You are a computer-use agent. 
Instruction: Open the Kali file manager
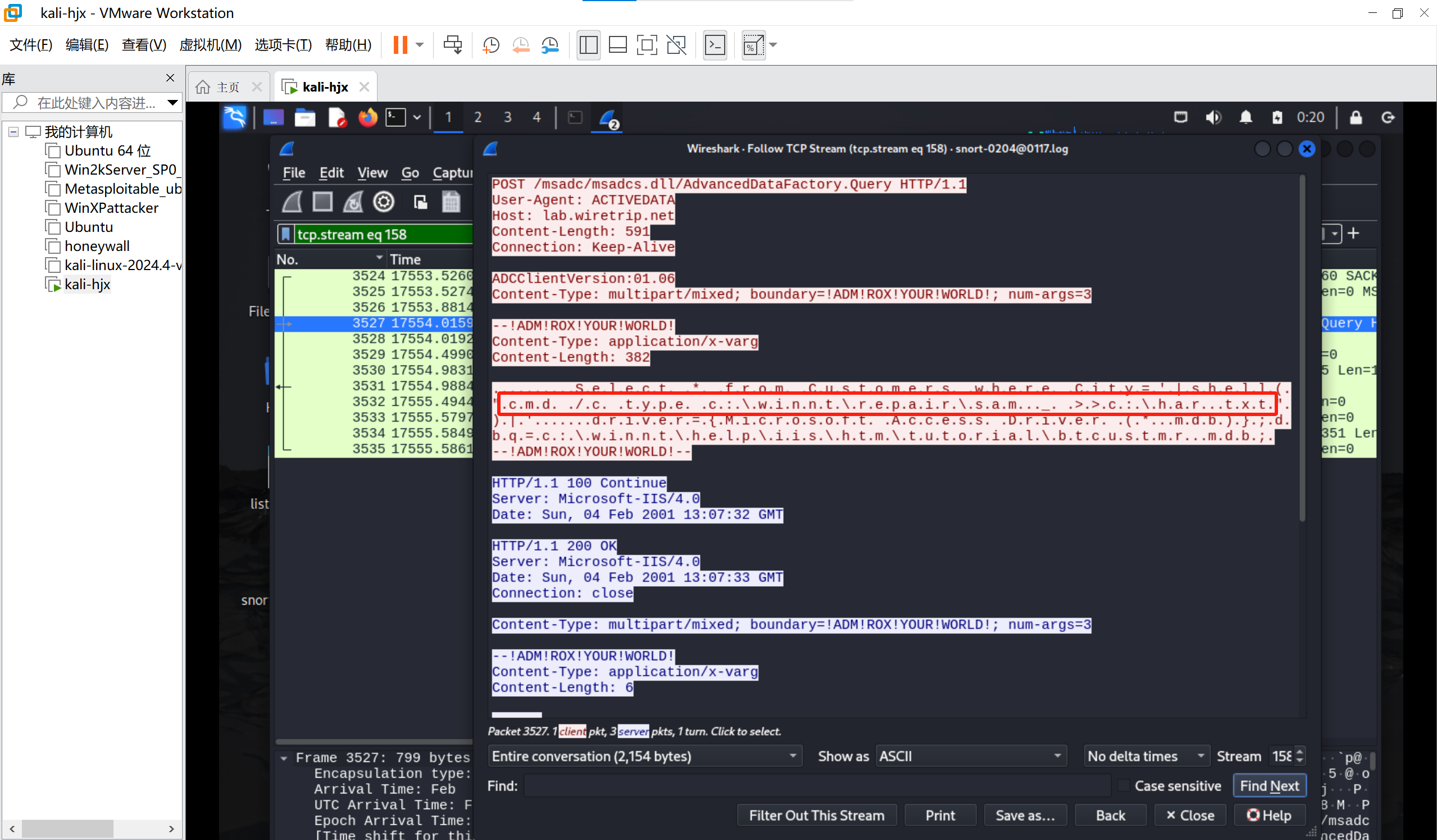click(304, 117)
